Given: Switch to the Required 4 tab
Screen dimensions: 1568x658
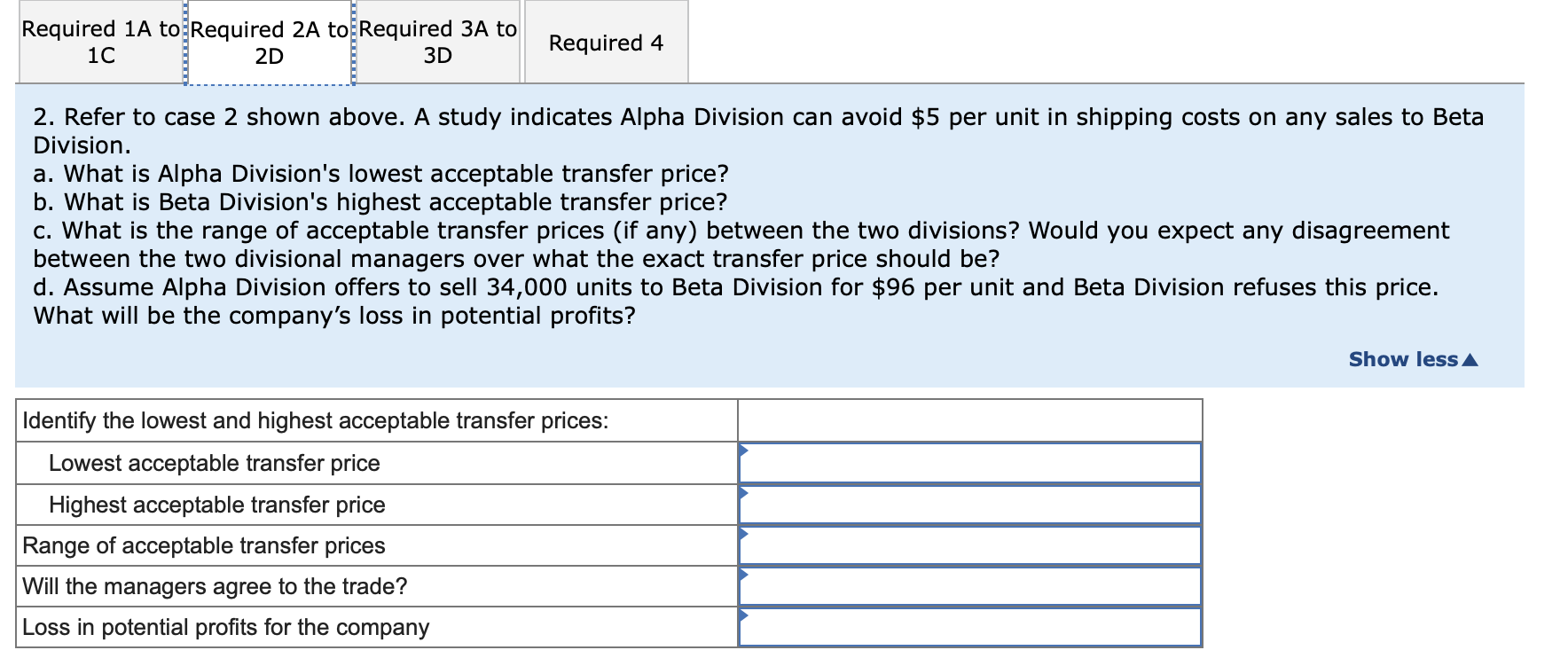Looking at the screenshot, I should point(605,42).
